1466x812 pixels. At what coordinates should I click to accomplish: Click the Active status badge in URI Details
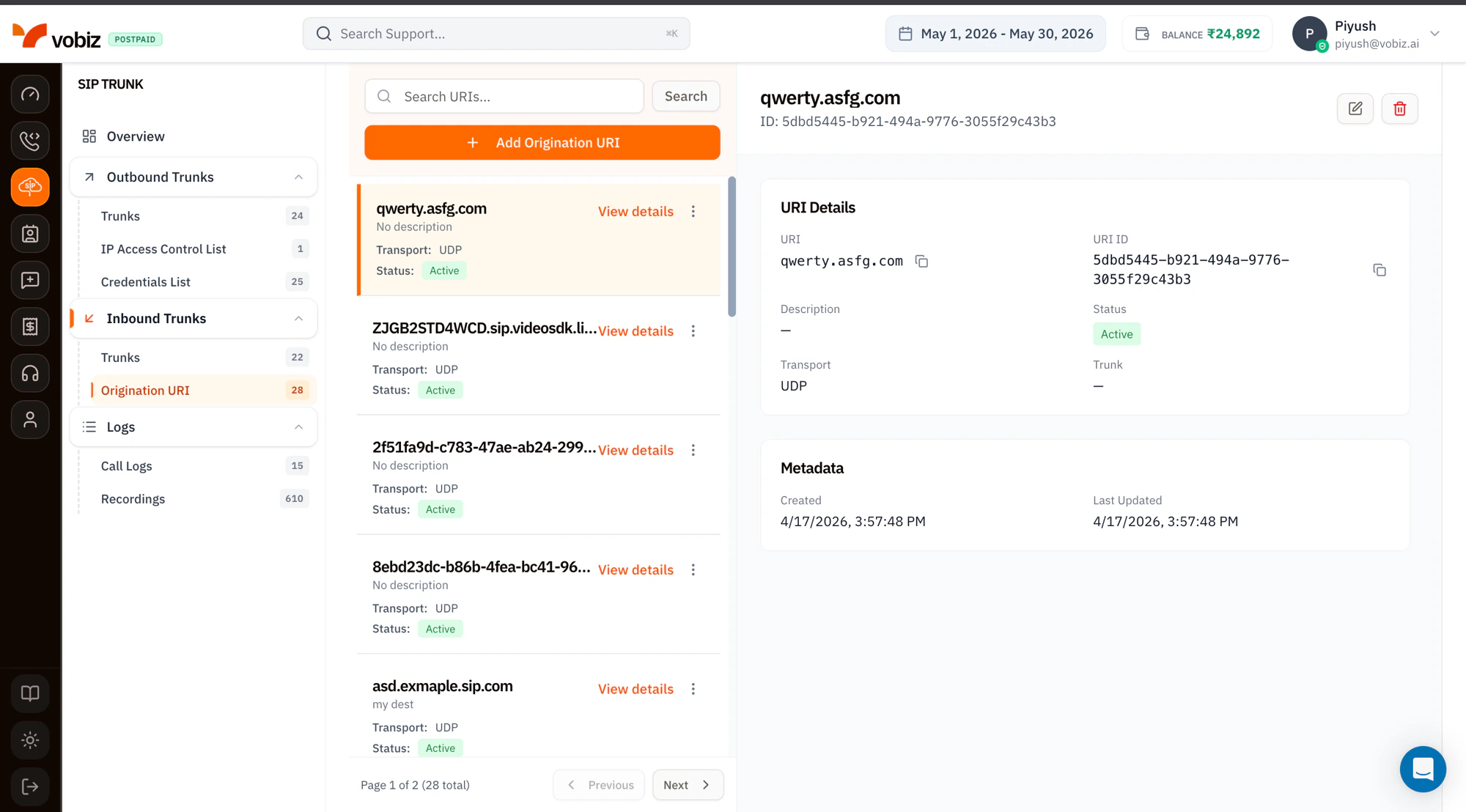1116,334
